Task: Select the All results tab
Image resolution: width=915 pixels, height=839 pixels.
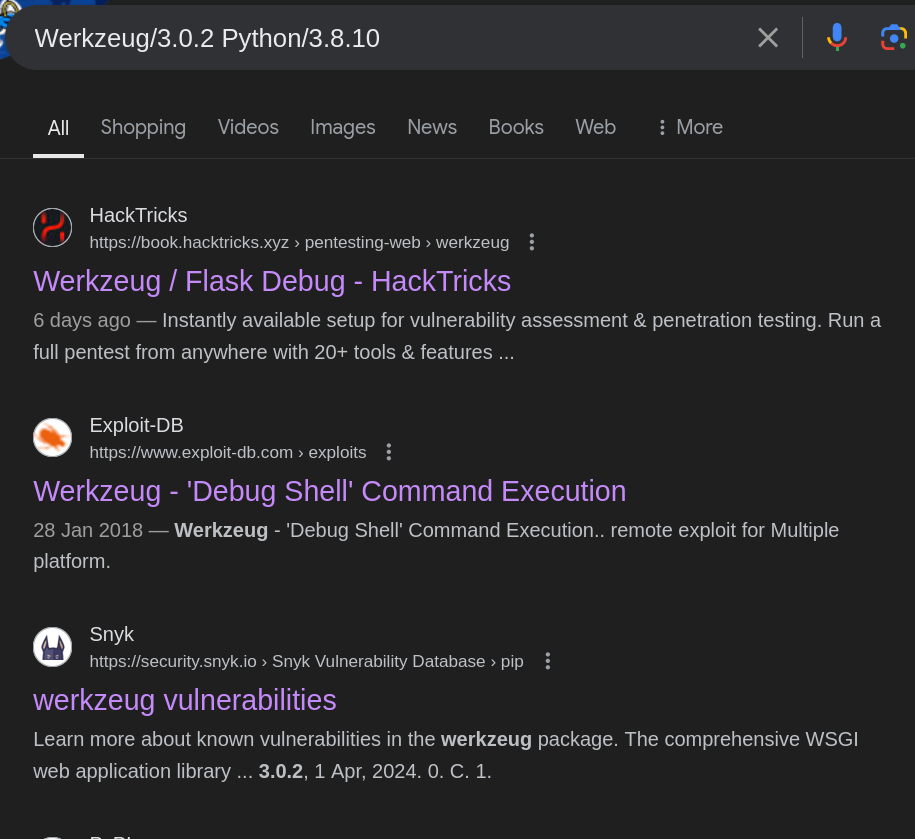Action: [x=58, y=128]
